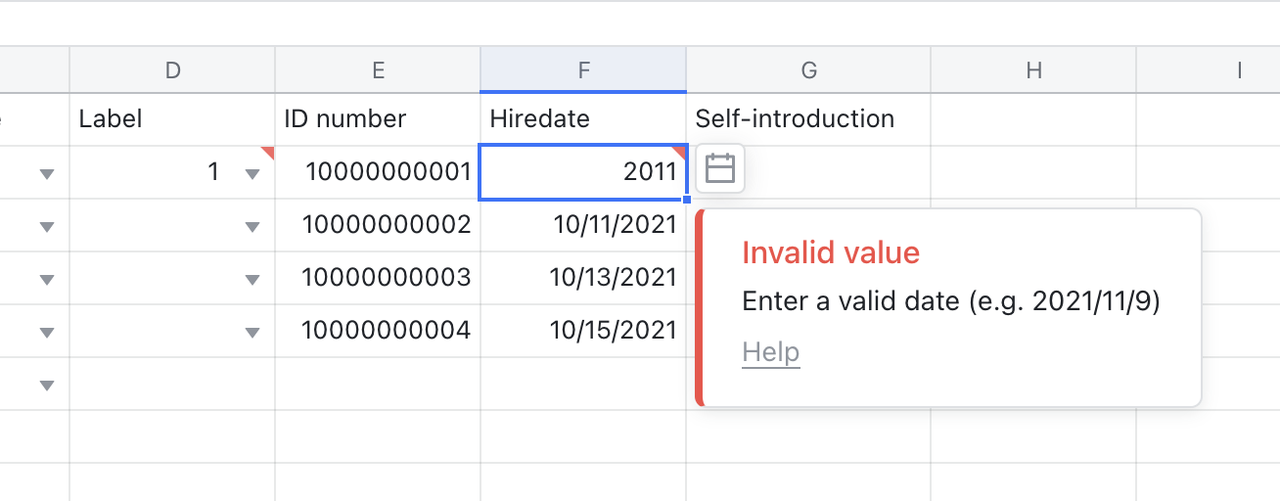Select the highlighted column F header

point(583,70)
